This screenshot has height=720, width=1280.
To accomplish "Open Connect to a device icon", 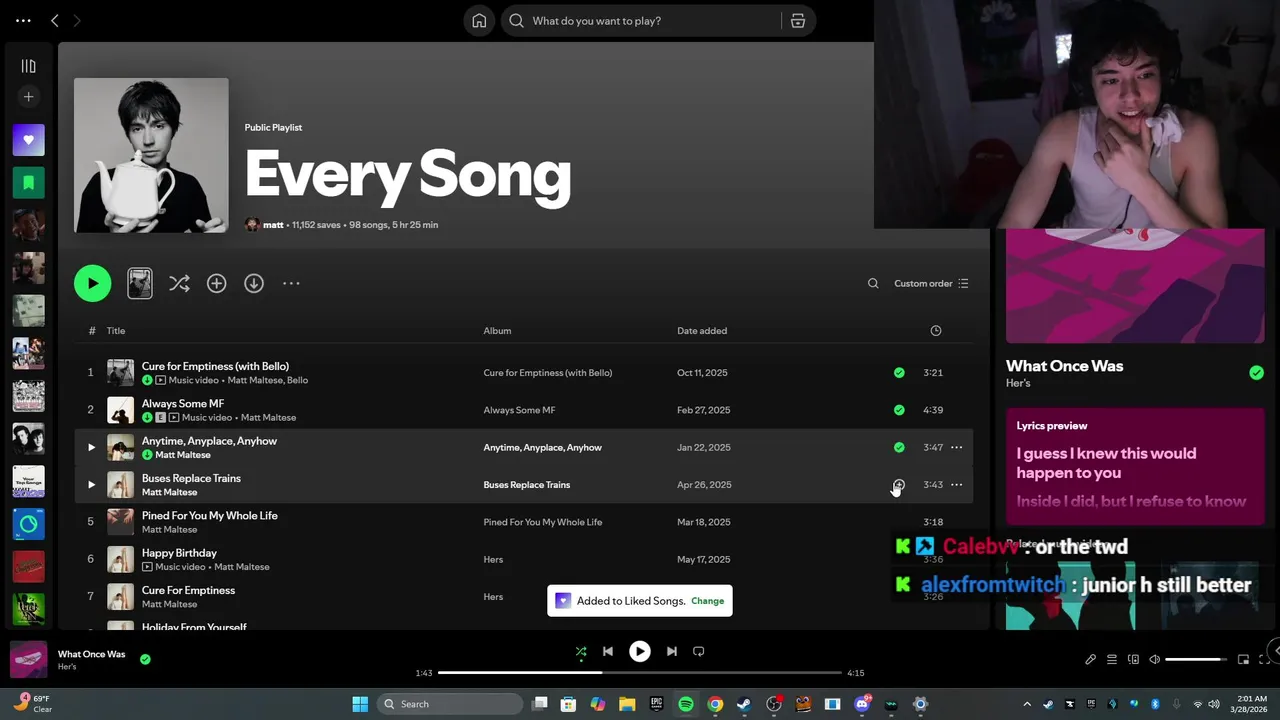I will coord(1133,659).
